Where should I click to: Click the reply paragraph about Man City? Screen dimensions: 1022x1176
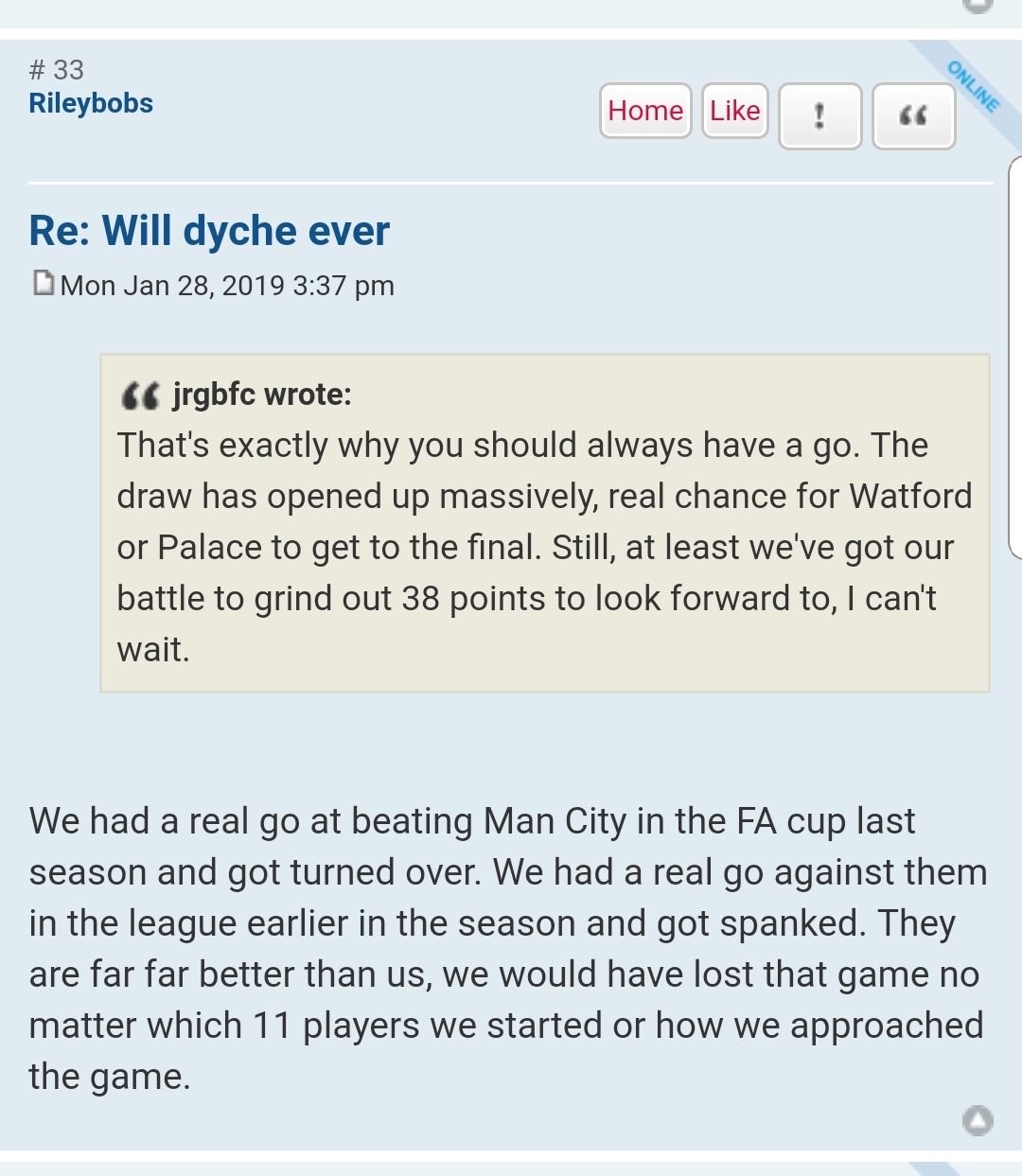tap(507, 948)
